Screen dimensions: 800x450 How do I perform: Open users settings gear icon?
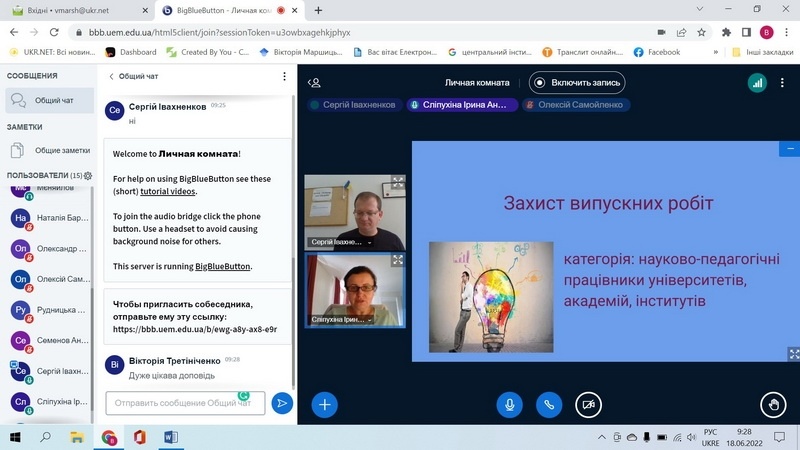(88, 176)
